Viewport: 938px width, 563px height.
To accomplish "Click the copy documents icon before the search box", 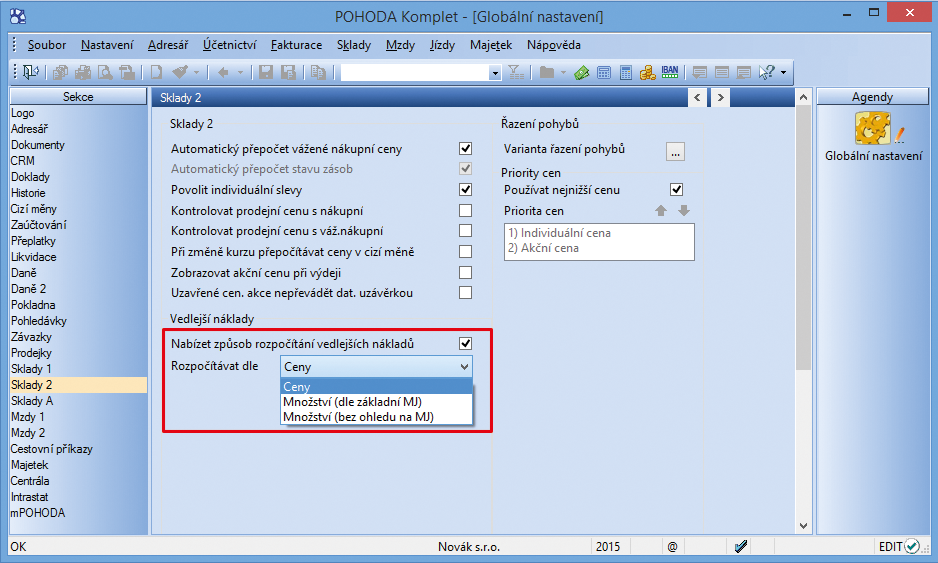I will 318,72.
